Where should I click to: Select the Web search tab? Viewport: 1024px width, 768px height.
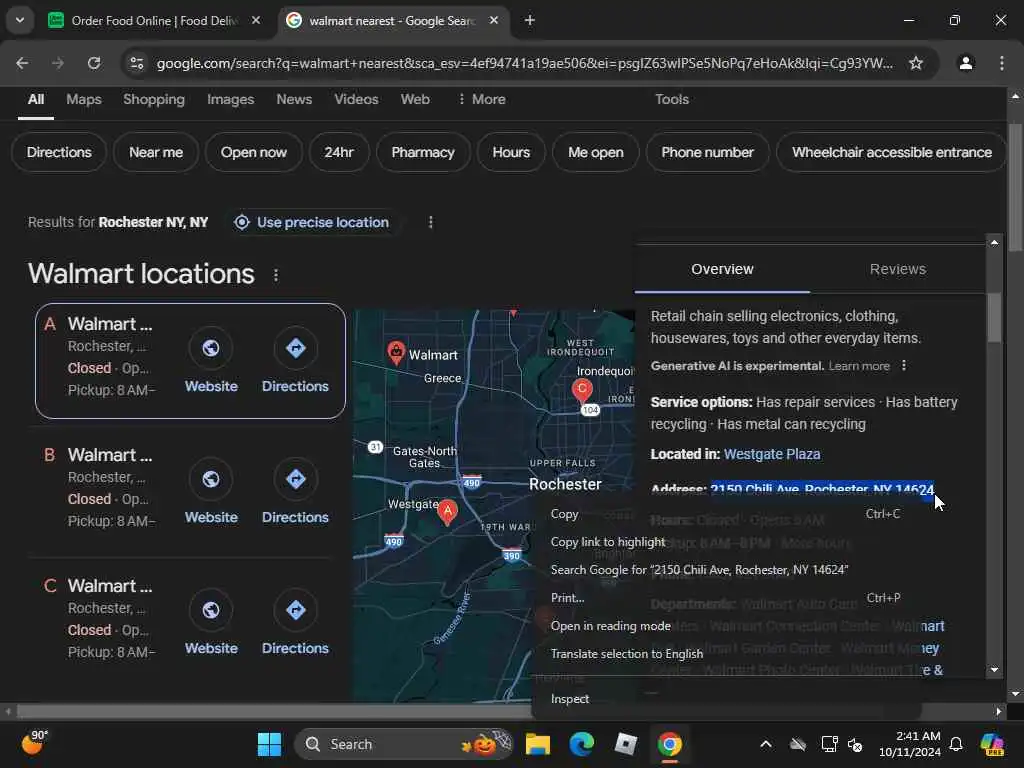pyautogui.click(x=415, y=99)
